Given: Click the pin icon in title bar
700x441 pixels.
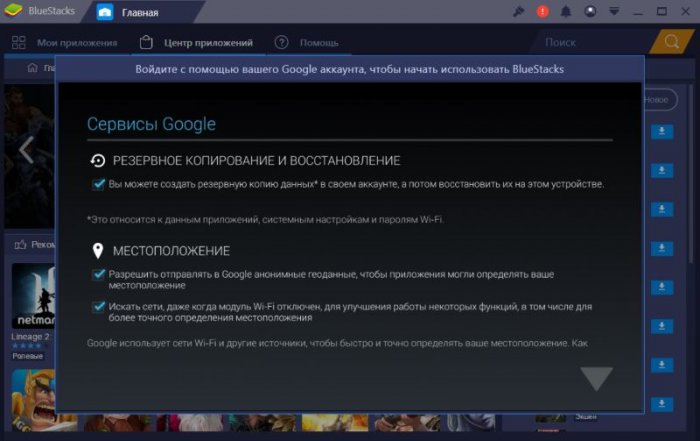Looking at the screenshot, I should pos(518,12).
